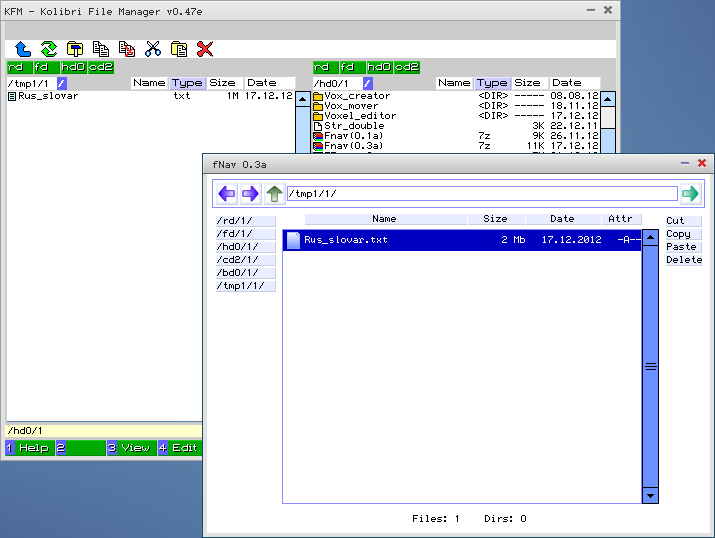This screenshot has height=538, width=715.
Task: Sort fNav list by Size column header
Action: (x=495, y=218)
